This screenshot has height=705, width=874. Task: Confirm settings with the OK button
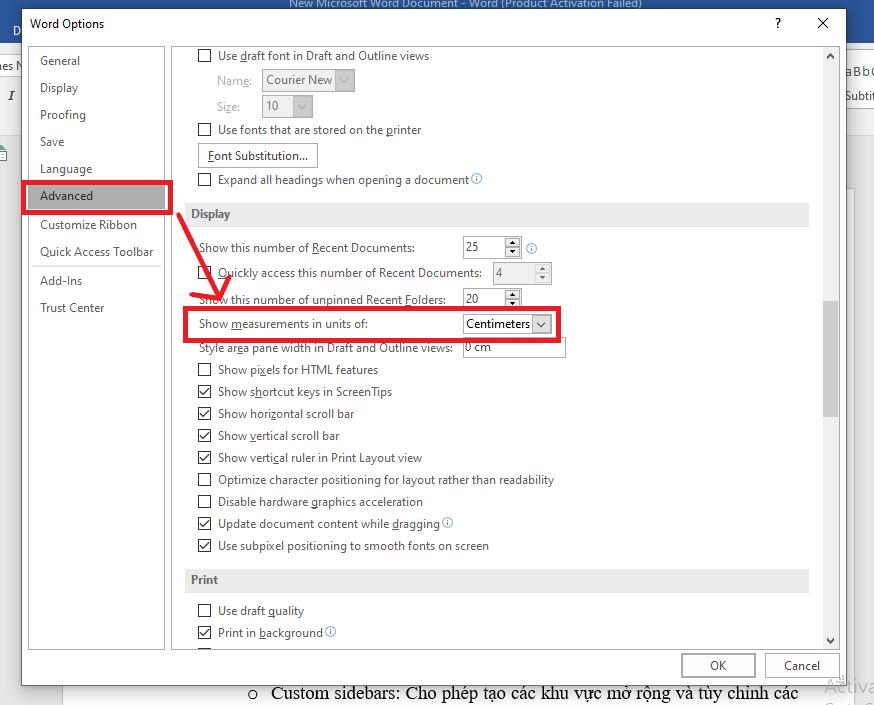(718, 665)
